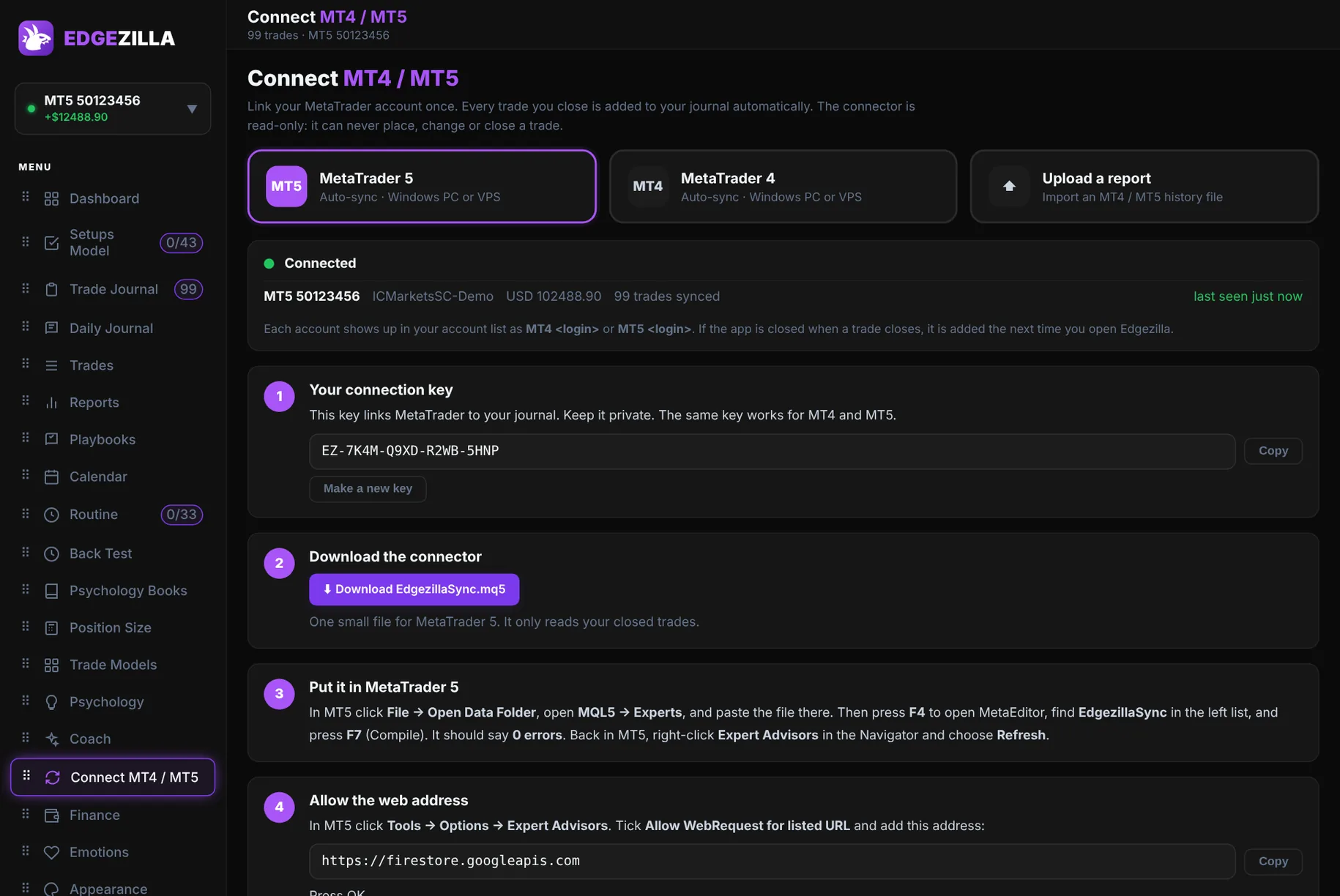This screenshot has width=1340, height=896.
Task: Open the Coach sparkle icon
Action: pos(51,739)
